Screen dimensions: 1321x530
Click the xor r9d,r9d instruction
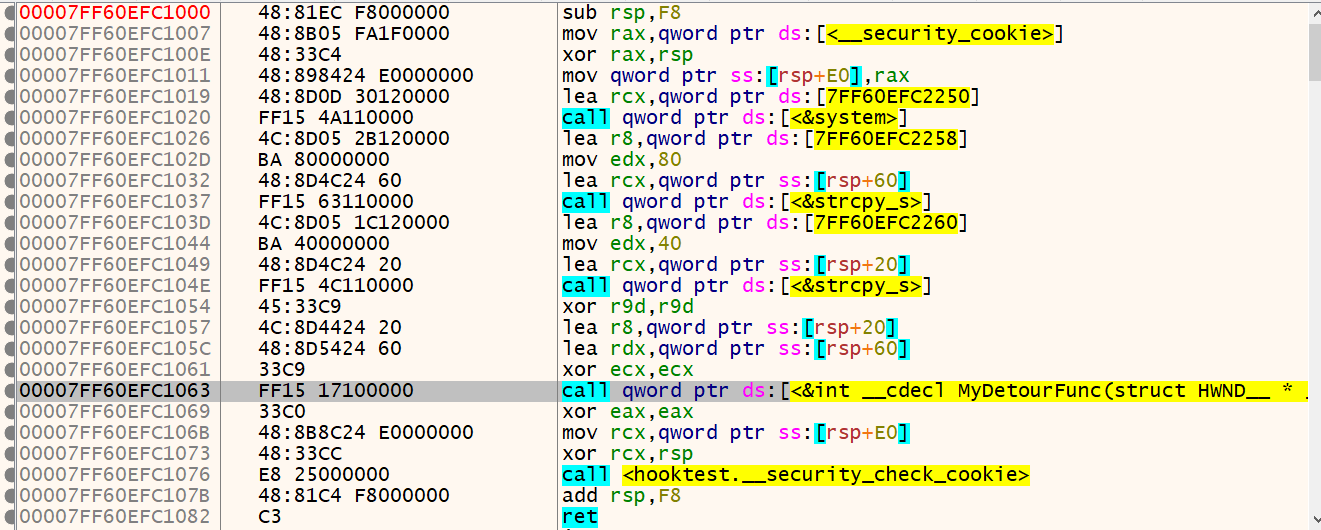[620, 307]
